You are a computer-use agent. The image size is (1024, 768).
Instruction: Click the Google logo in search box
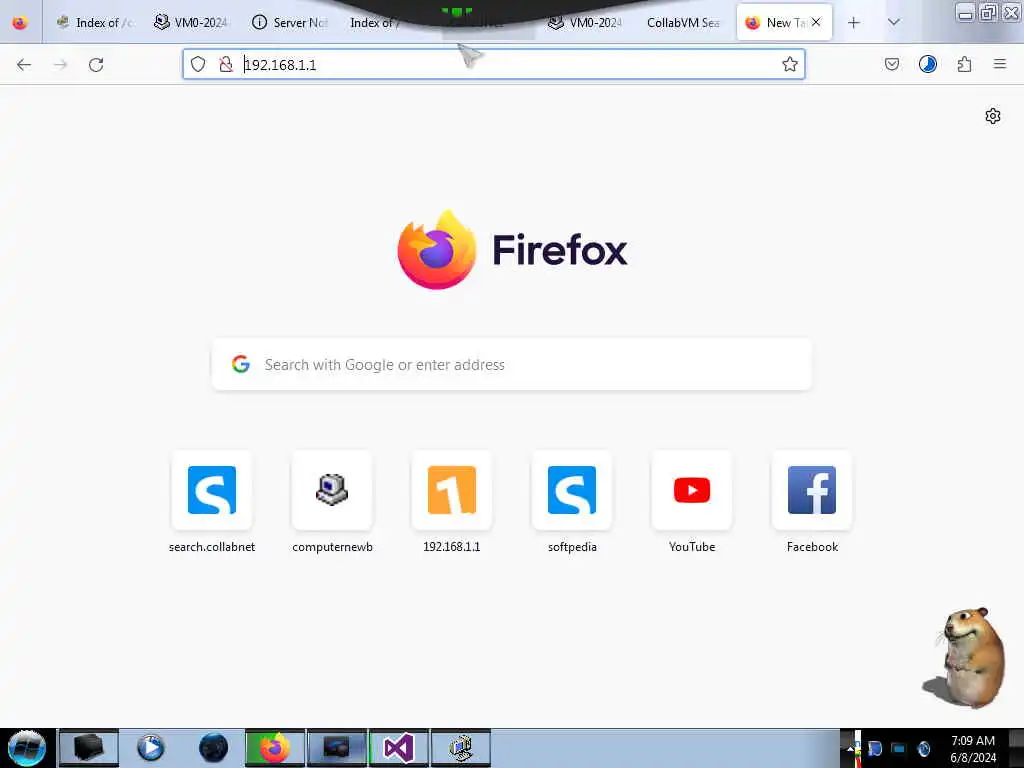tap(240, 364)
